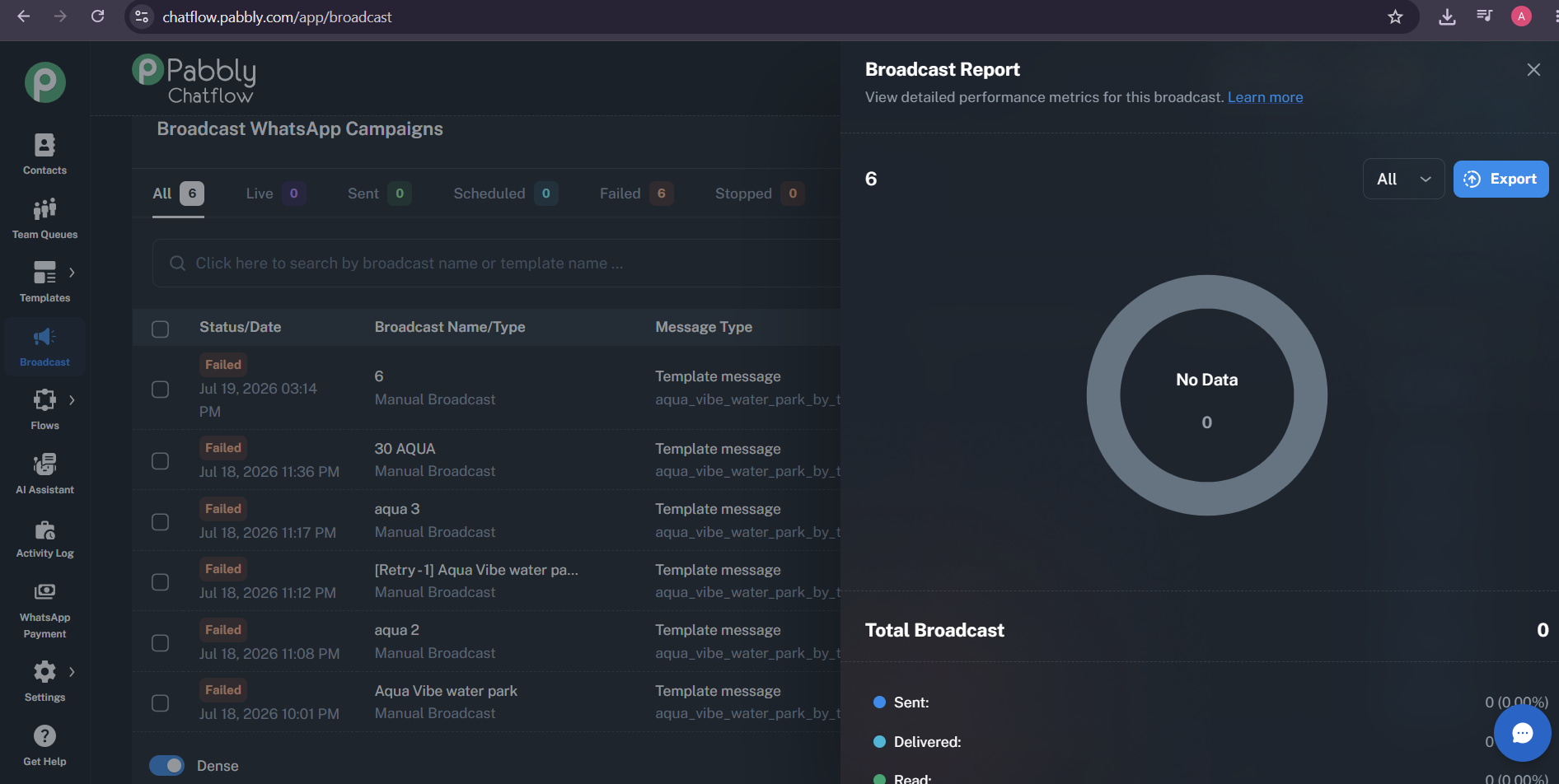
Task: Check the checkbox for 30 AQUA broadcast
Action: [161, 460]
